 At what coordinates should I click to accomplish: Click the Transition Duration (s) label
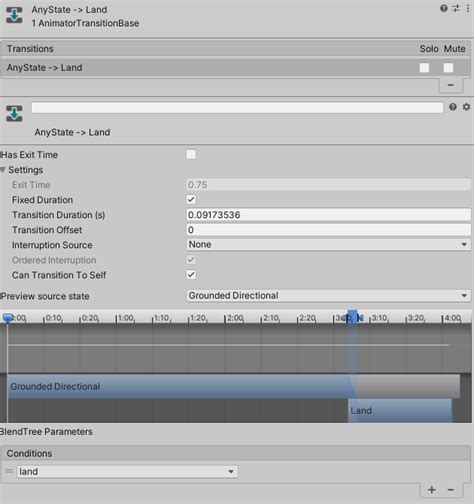59,215
